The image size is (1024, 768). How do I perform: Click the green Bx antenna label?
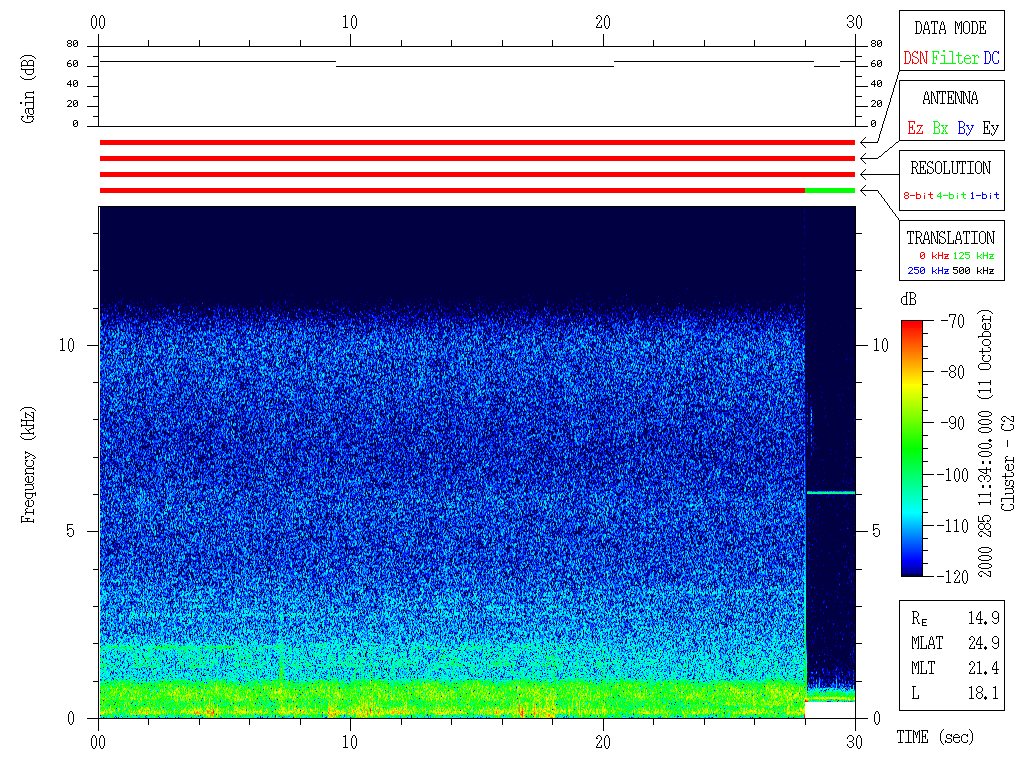coord(940,128)
